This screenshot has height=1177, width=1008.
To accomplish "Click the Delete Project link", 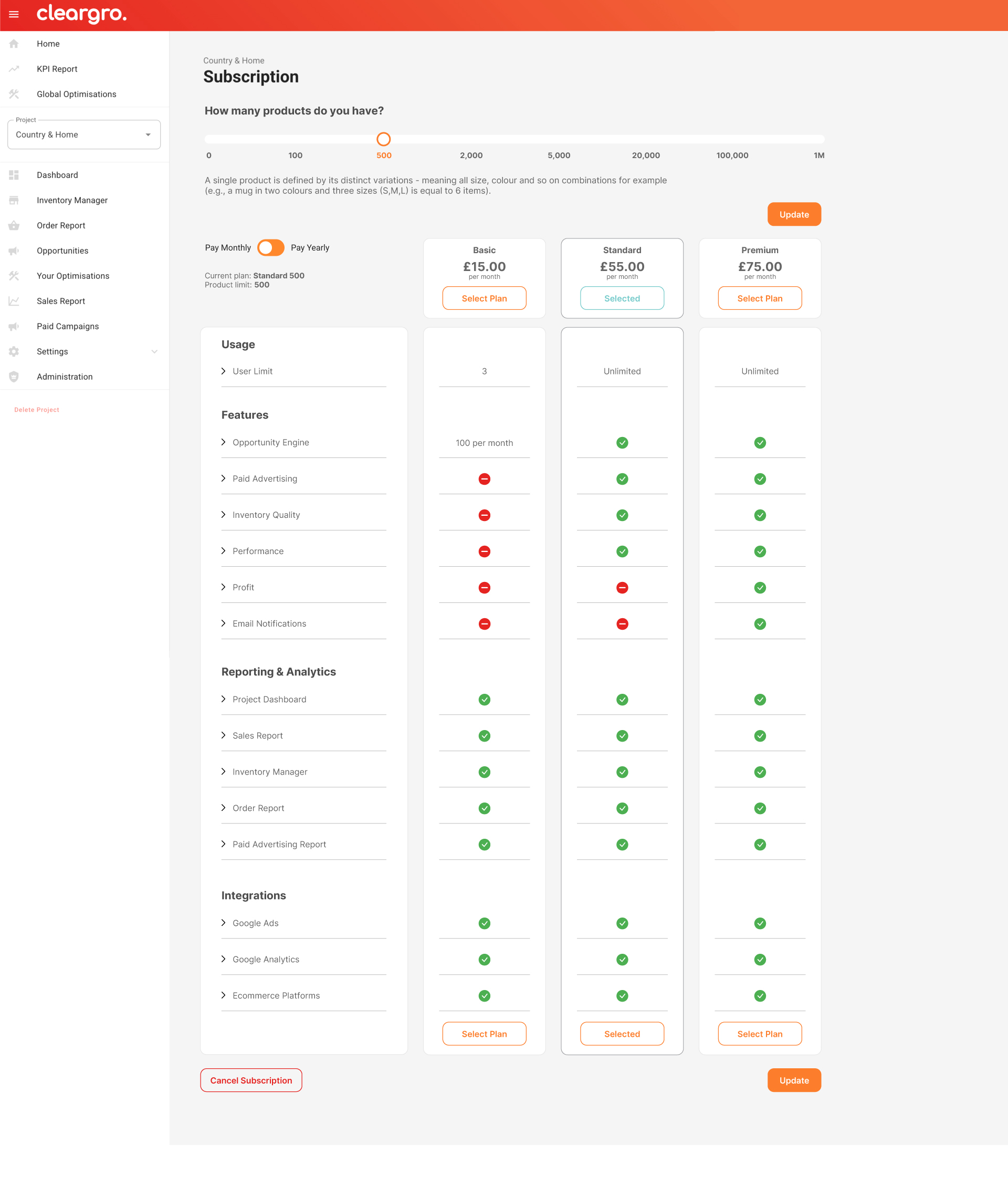I will (x=36, y=410).
